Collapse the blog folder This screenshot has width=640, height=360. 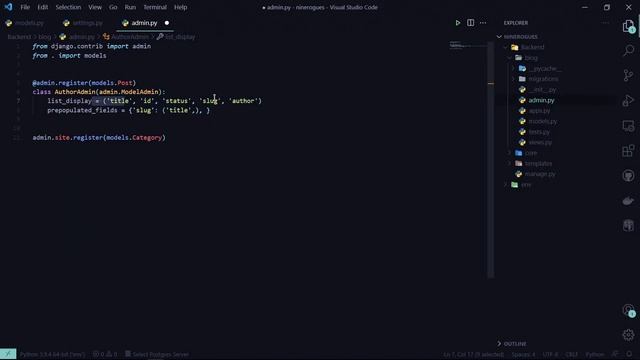531,58
